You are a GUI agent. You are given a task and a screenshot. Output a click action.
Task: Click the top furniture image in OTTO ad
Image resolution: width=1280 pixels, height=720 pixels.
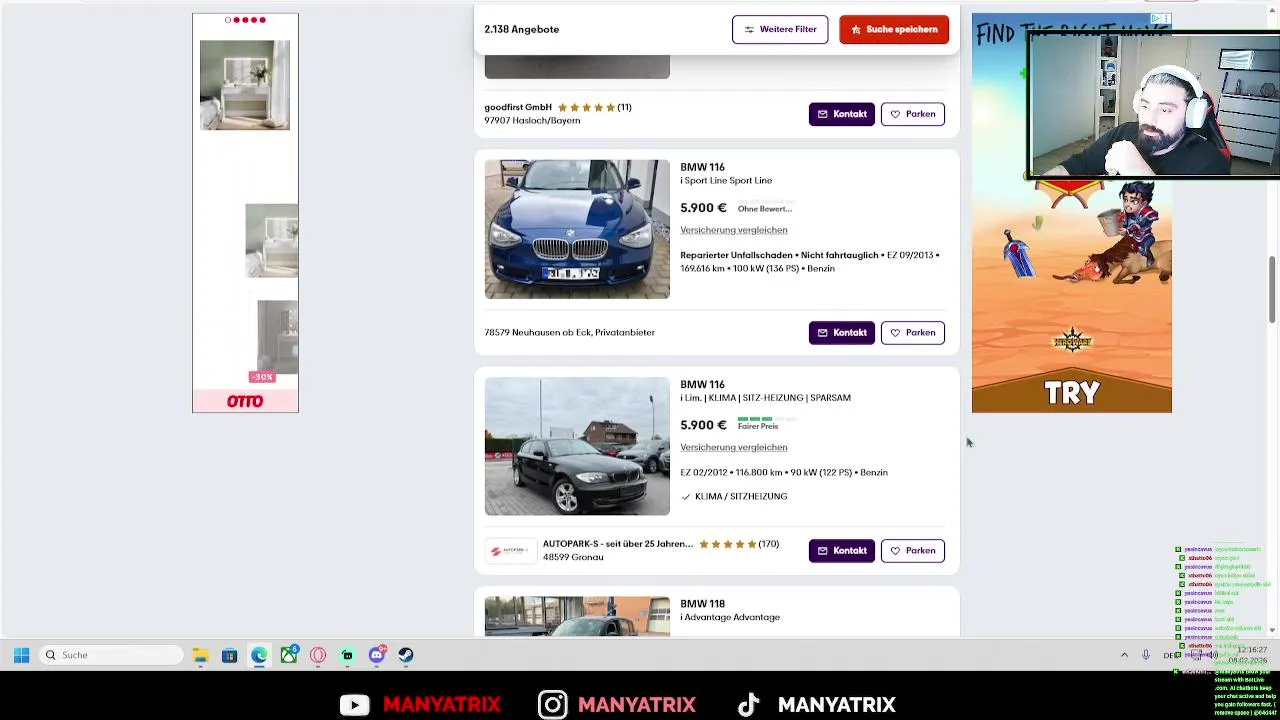coord(245,85)
